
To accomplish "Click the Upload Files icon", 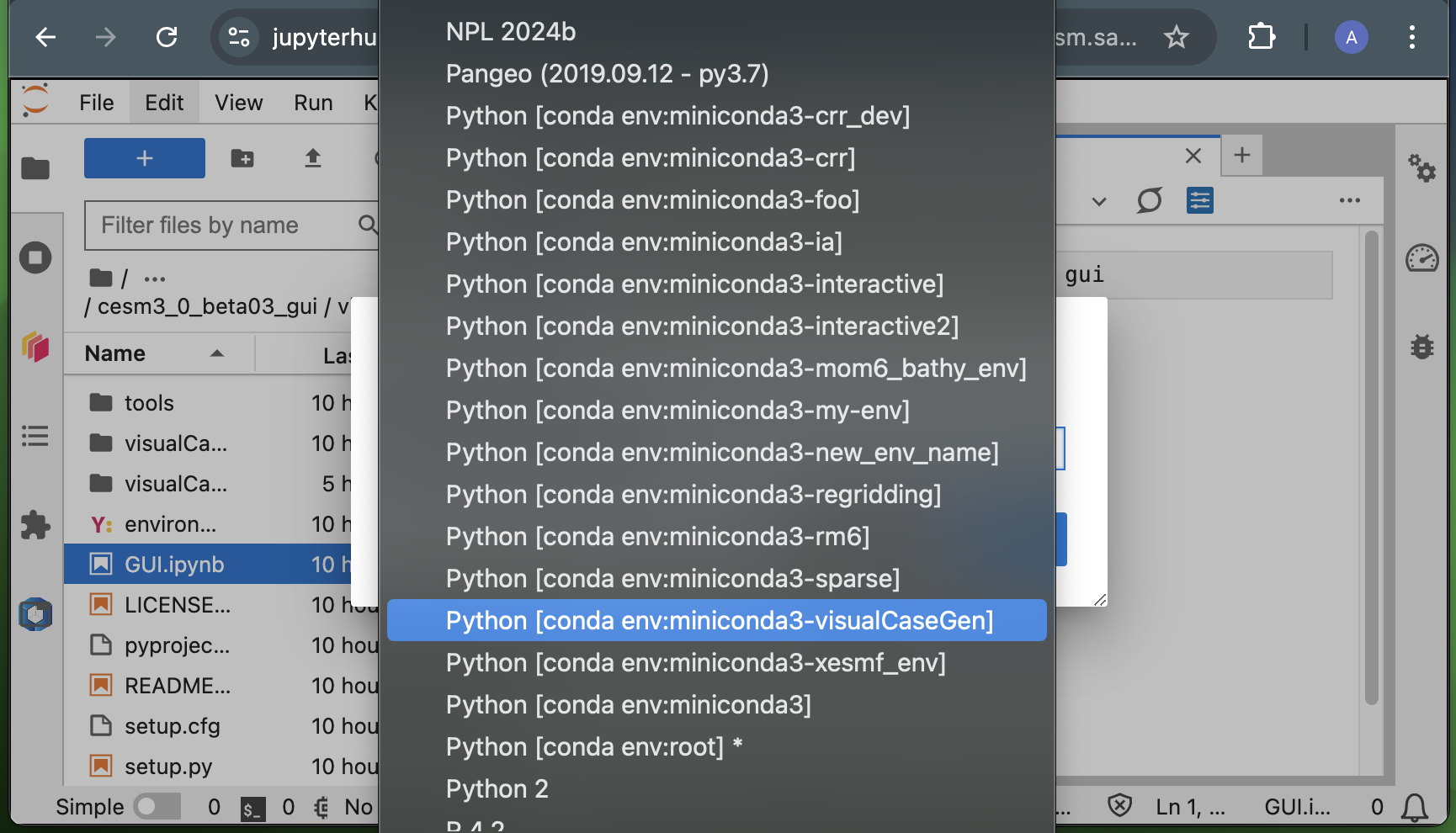I will coord(313,158).
